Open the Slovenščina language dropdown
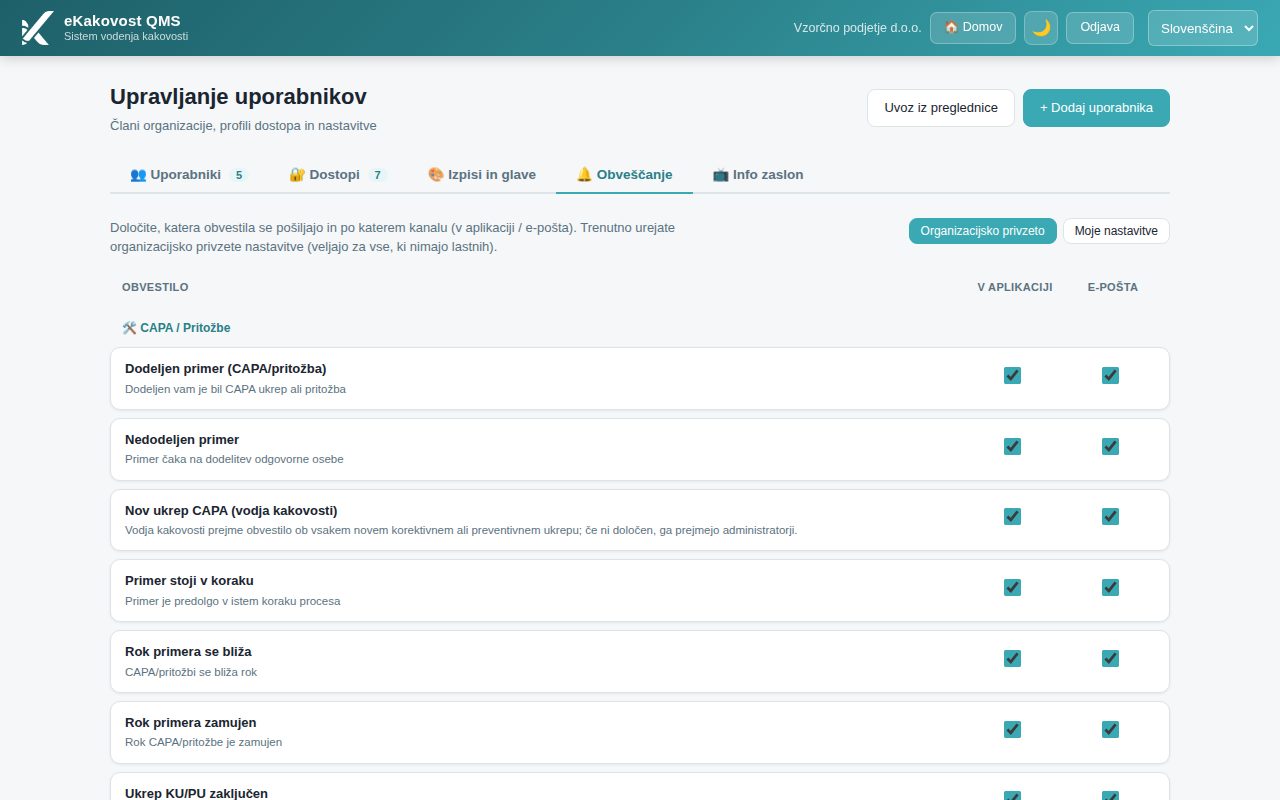The width and height of the screenshot is (1280, 800). [1203, 28]
